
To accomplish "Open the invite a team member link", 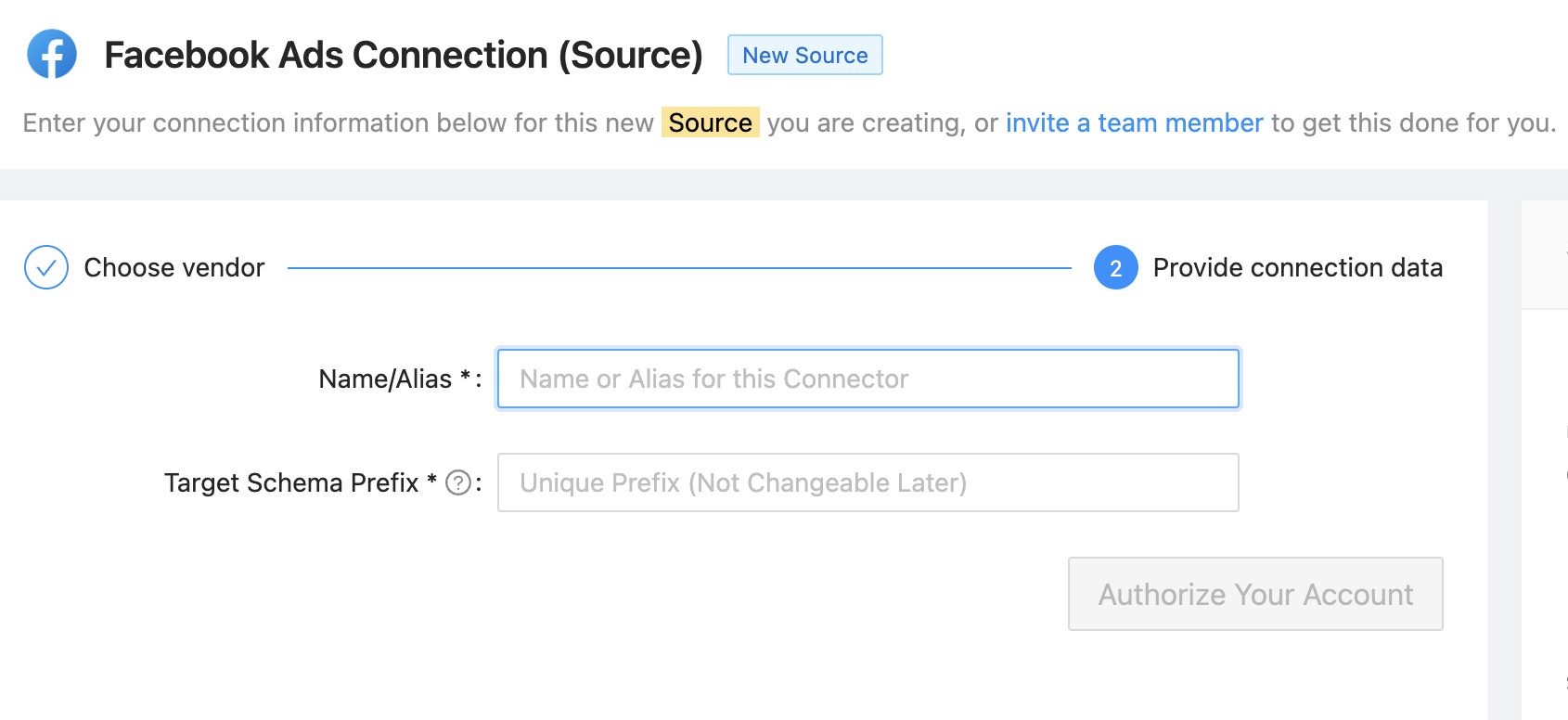I will tap(1134, 122).
